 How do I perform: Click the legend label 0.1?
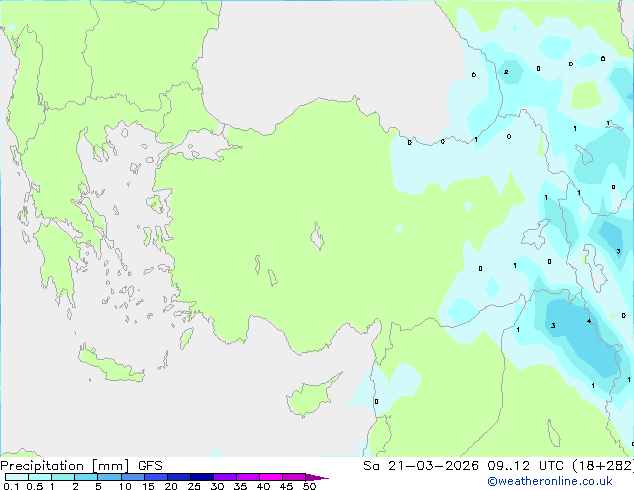[11, 486]
